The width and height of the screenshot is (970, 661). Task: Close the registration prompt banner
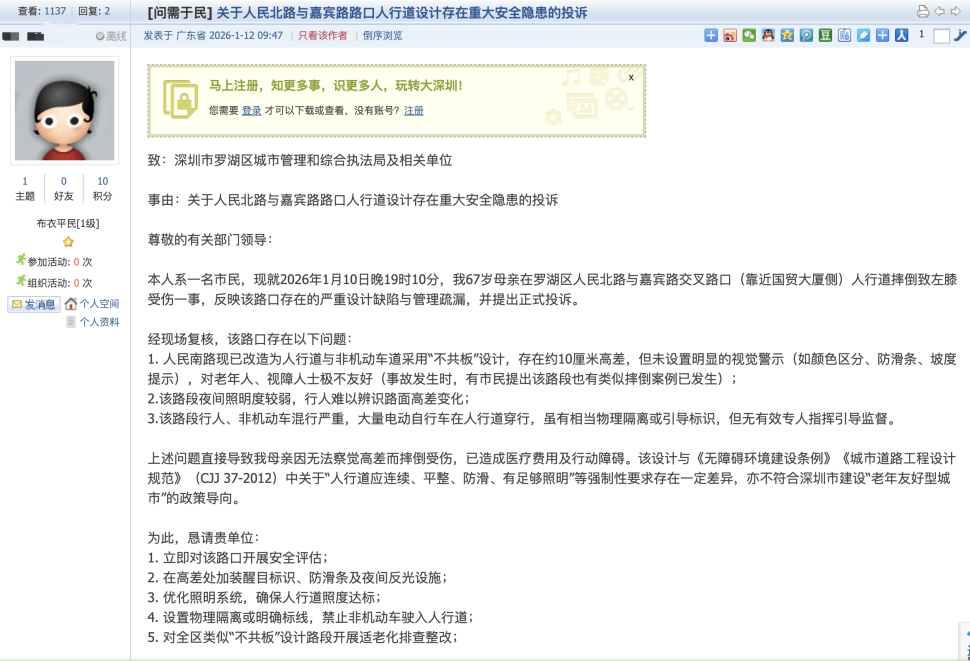click(631, 77)
